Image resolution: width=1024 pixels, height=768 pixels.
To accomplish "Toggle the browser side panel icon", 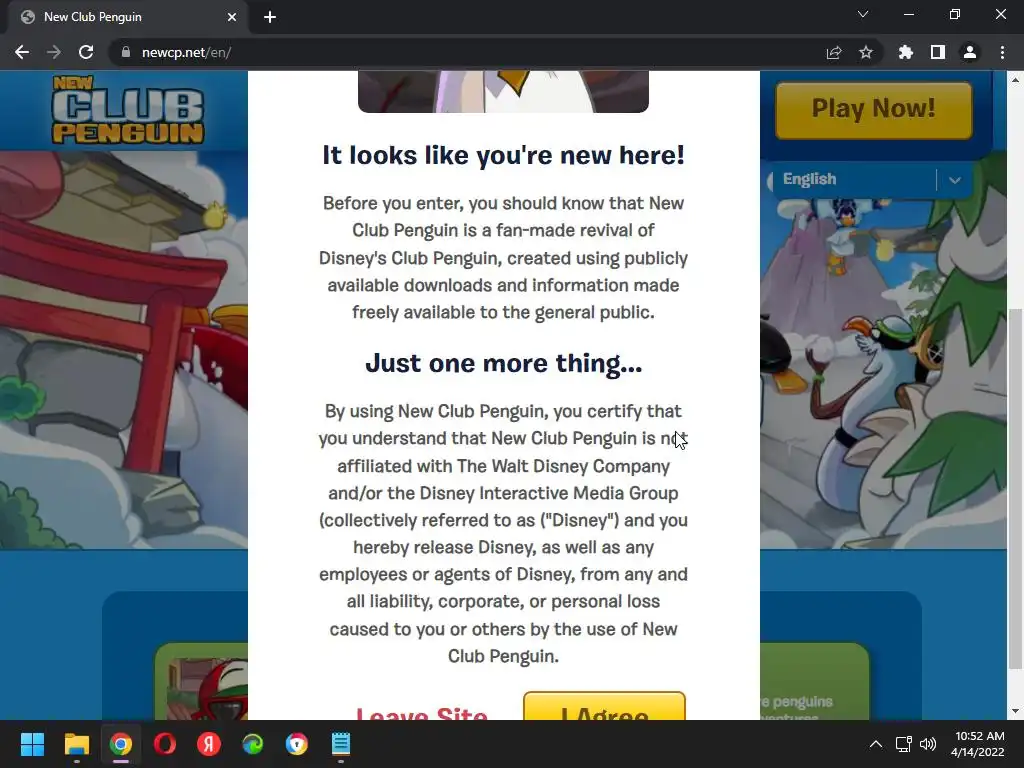I will coord(937,52).
